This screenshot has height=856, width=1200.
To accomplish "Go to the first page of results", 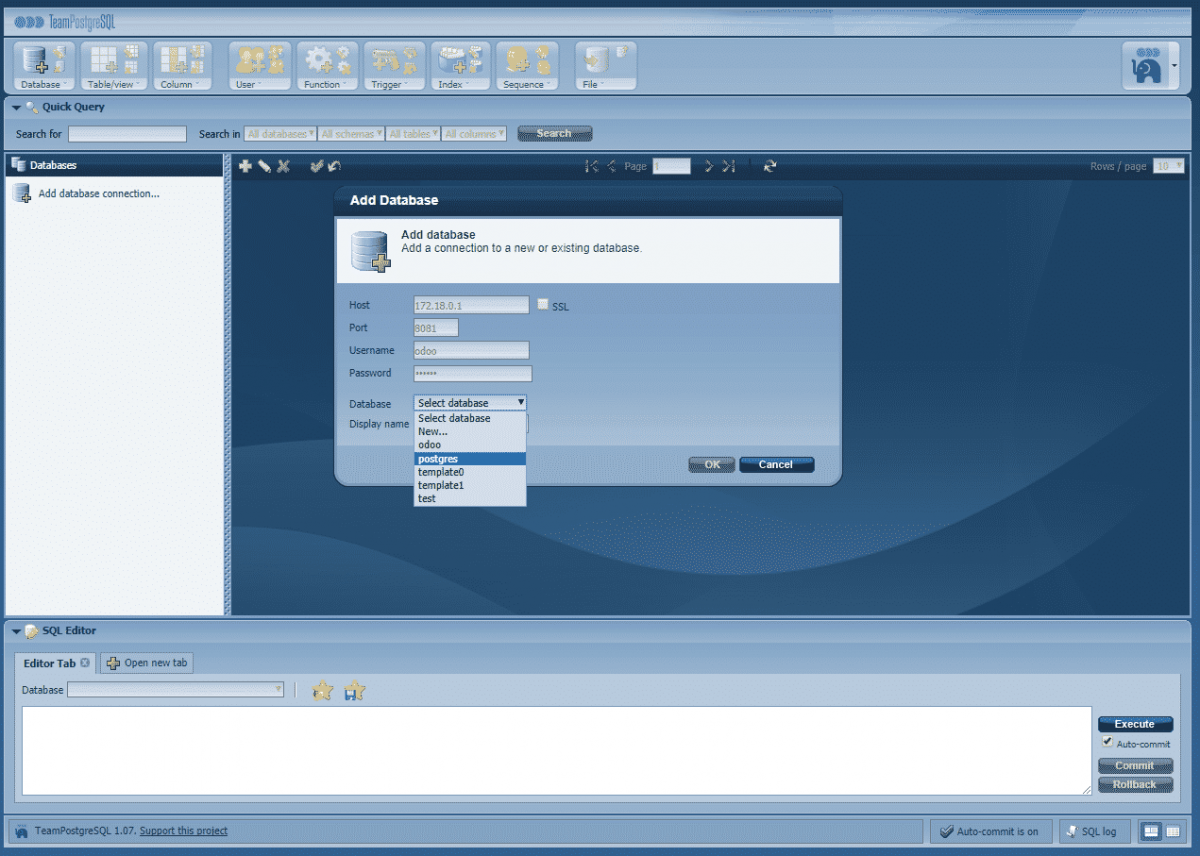I will 592,166.
